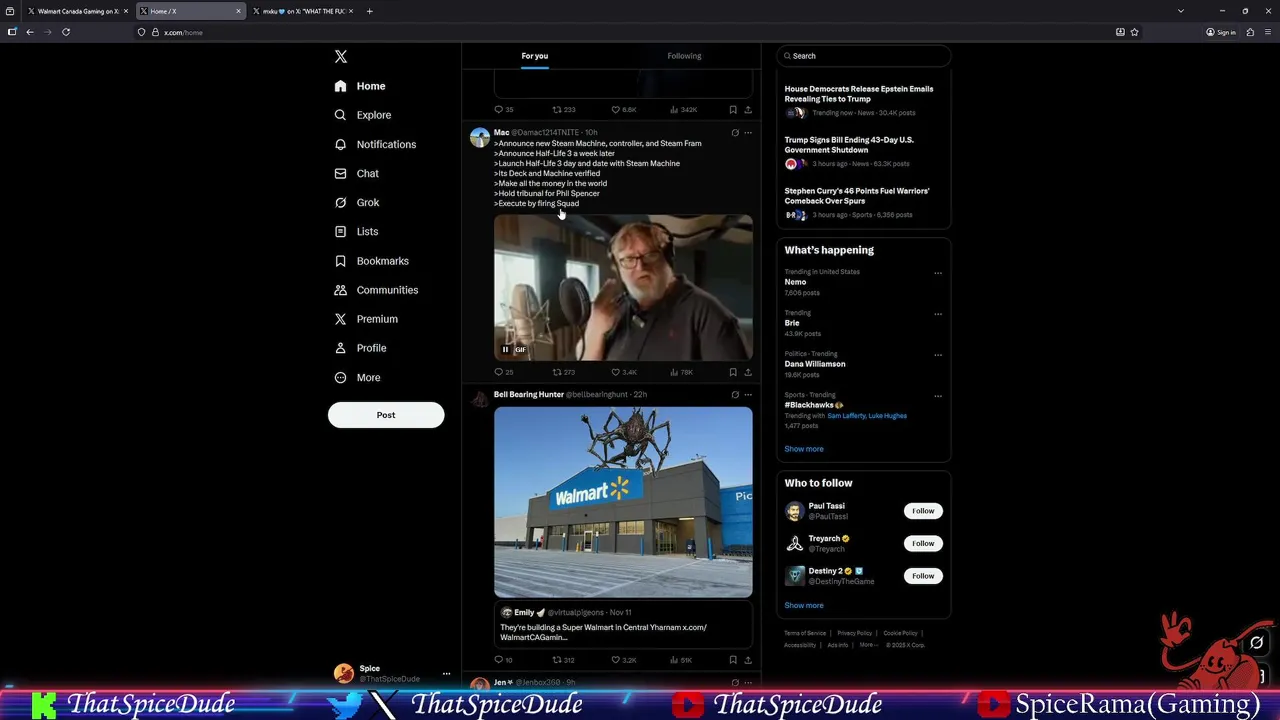Reply to Bell Bearing Hunter post
The height and width of the screenshot is (720, 1280).
[503, 660]
